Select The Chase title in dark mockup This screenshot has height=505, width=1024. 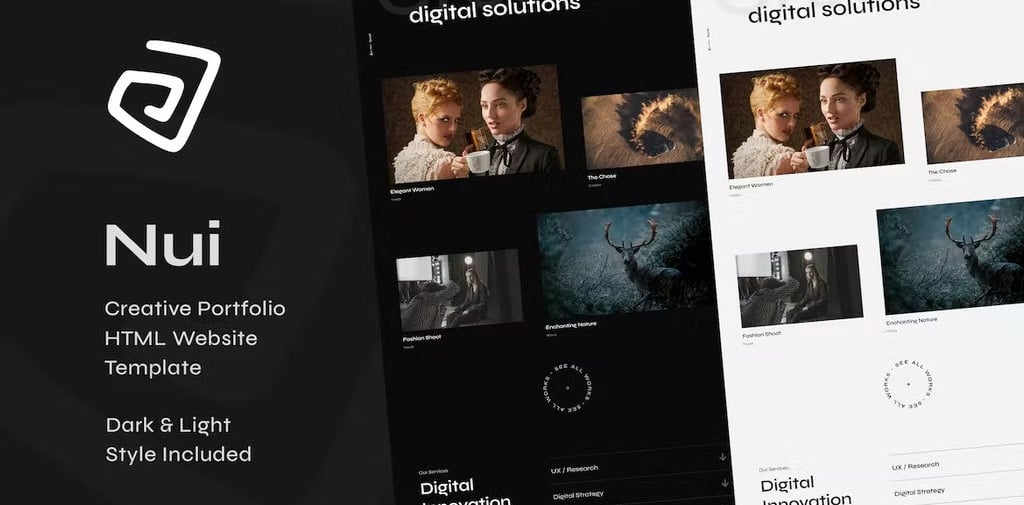click(x=601, y=177)
